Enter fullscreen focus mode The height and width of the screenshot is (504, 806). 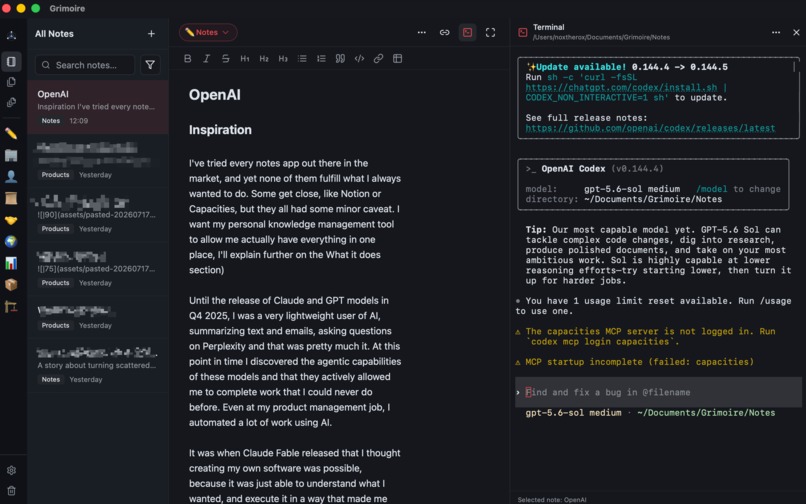(490, 32)
